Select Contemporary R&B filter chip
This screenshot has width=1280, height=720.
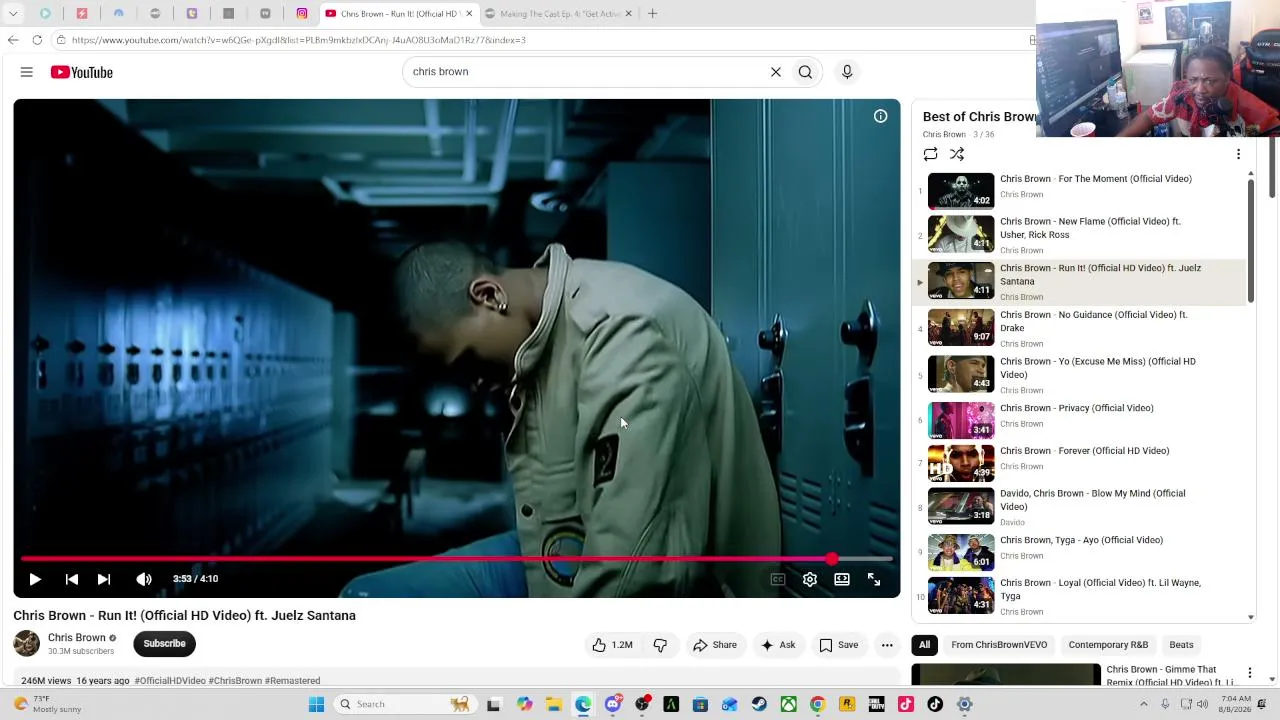(1108, 645)
